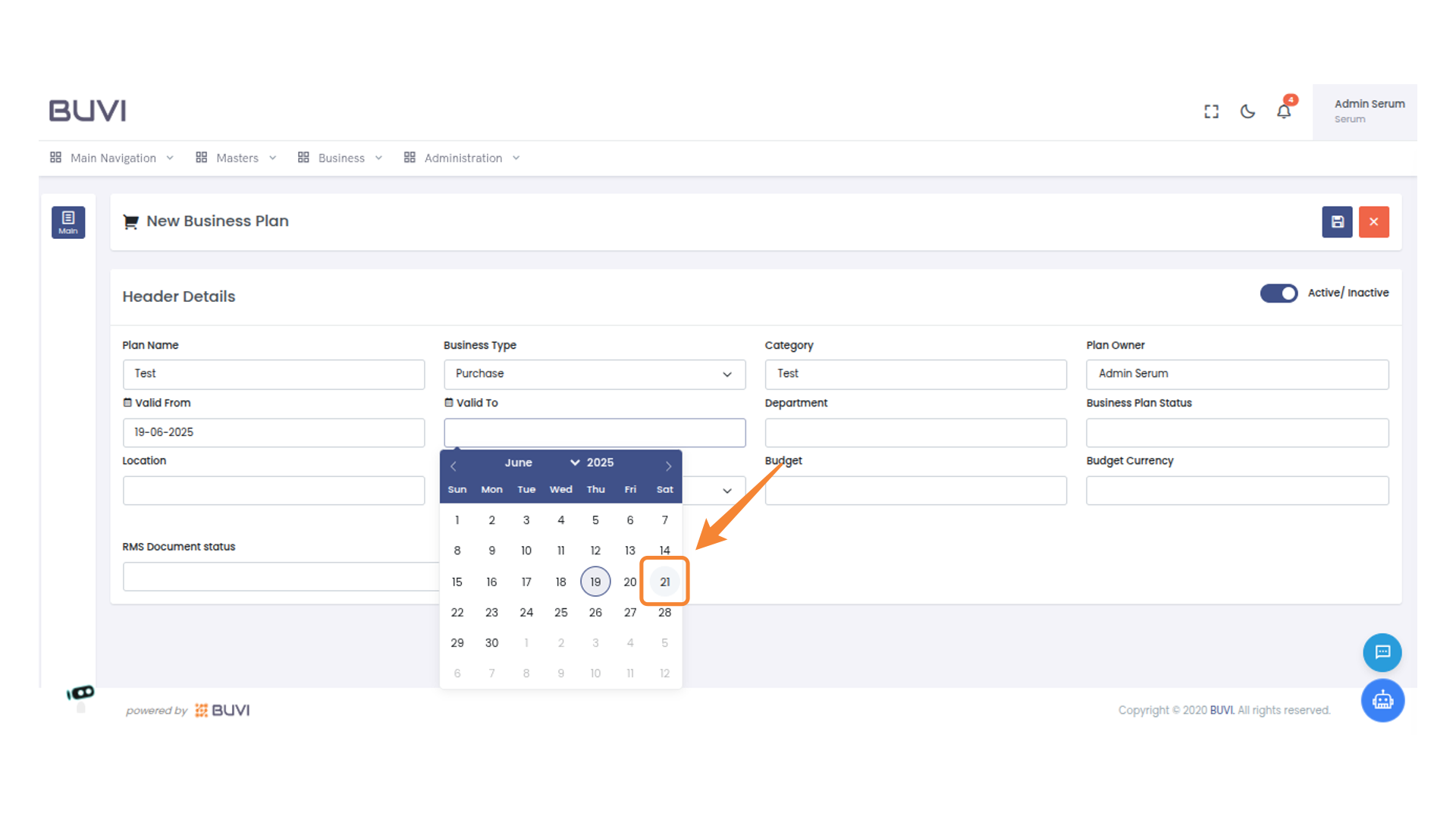The width and height of the screenshot is (1456, 819).
Task: Open the Administration menu
Action: [463, 158]
